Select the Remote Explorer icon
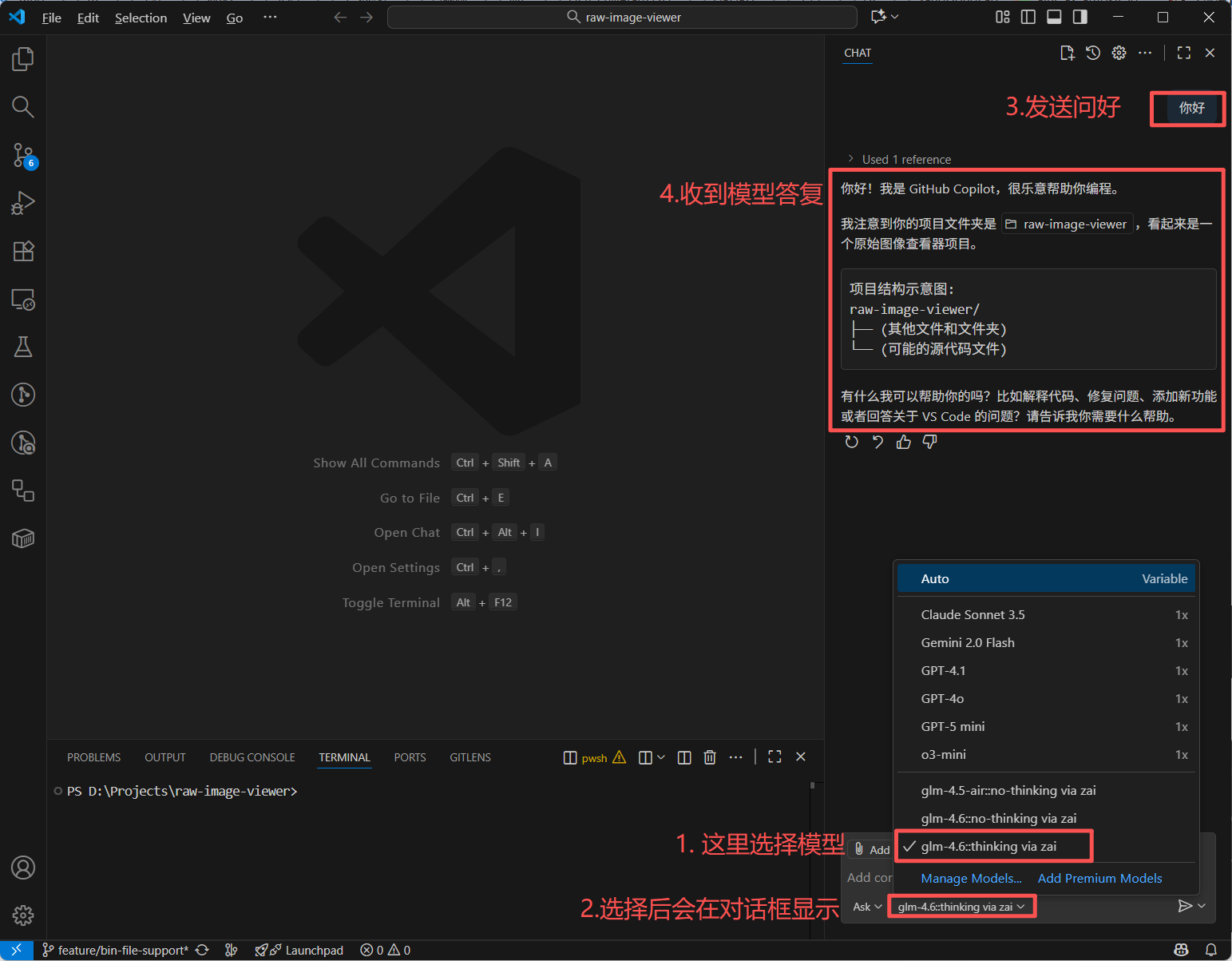Screen dimensions: 1232x961 [x=23, y=299]
